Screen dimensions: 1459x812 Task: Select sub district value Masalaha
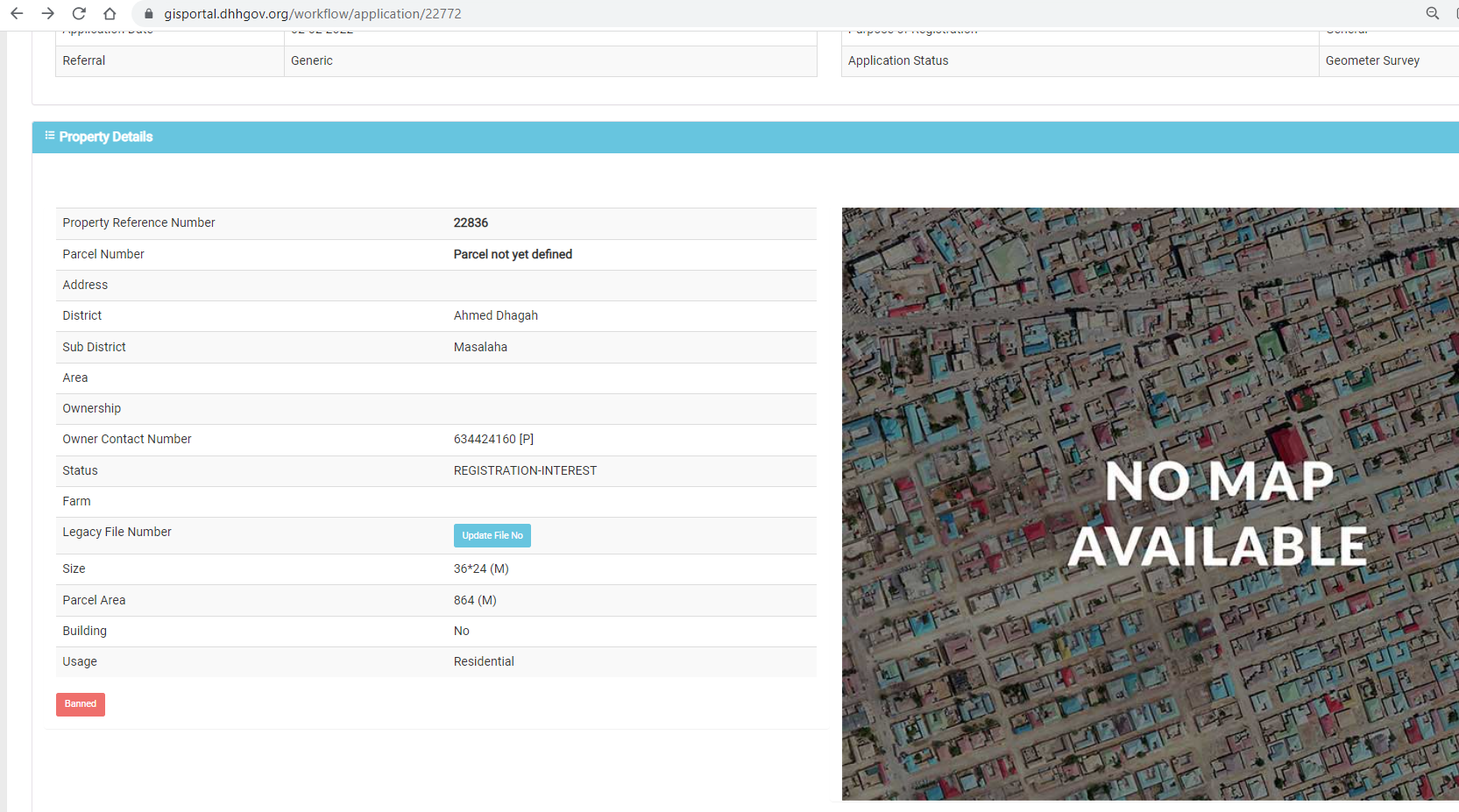(480, 347)
